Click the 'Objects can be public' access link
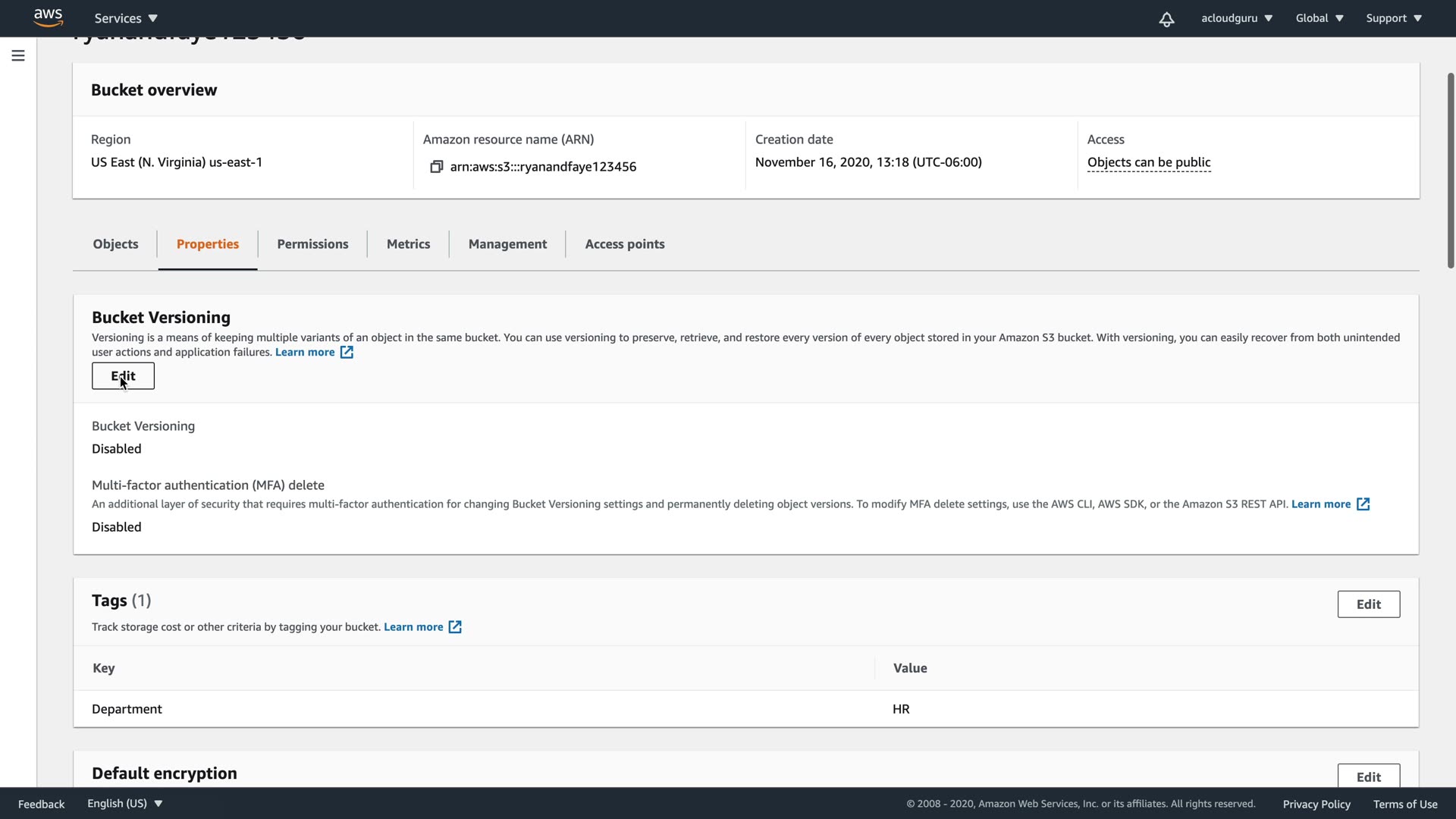The width and height of the screenshot is (1456, 819). tap(1148, 162)
